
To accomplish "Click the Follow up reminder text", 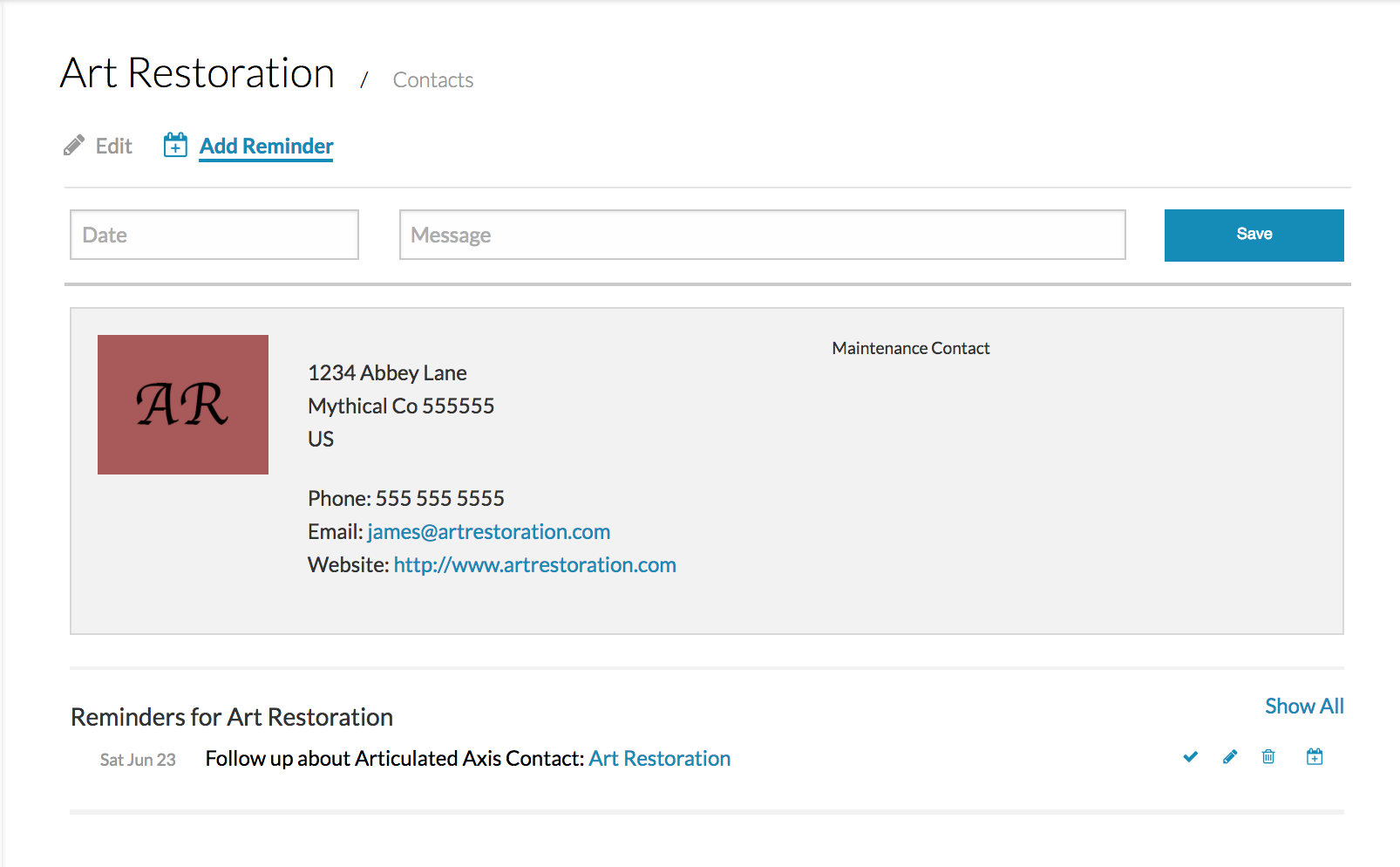I will tap(391, 758).
